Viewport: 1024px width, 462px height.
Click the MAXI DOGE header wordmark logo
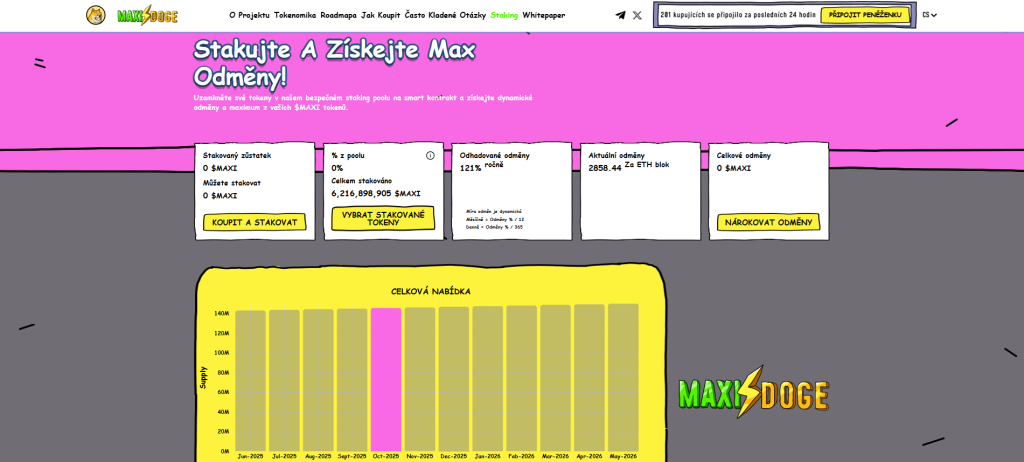[148, 15]
